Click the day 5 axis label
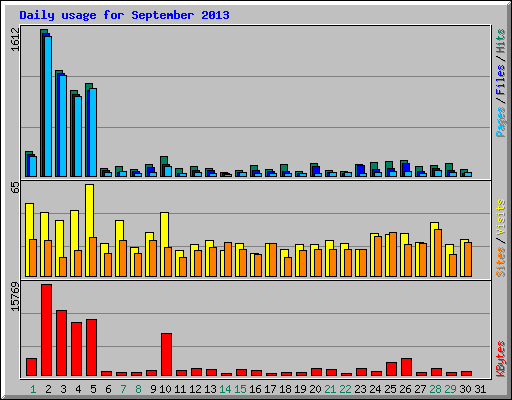 pos(93,389)
